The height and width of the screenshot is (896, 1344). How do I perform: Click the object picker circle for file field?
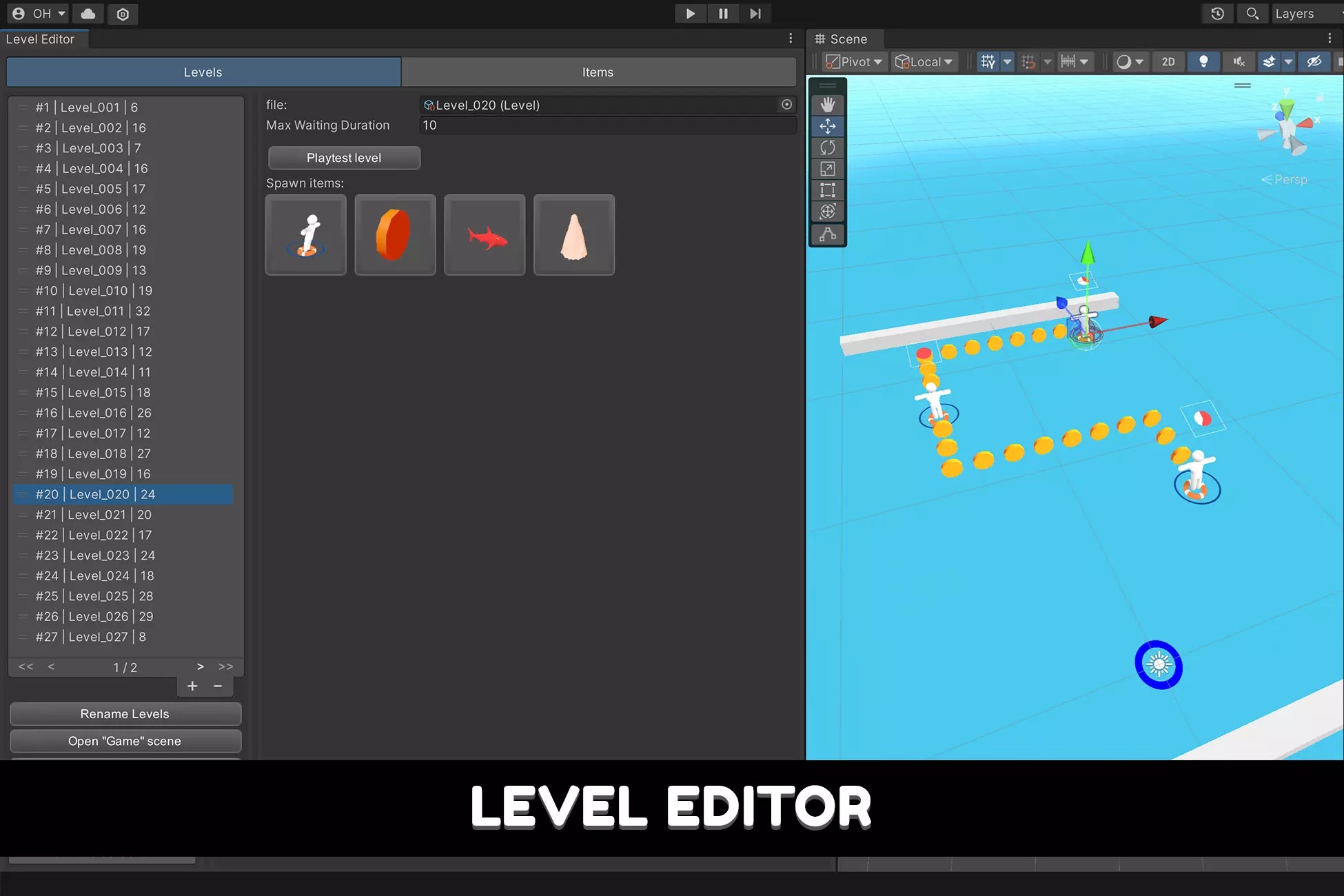(786, 105)
